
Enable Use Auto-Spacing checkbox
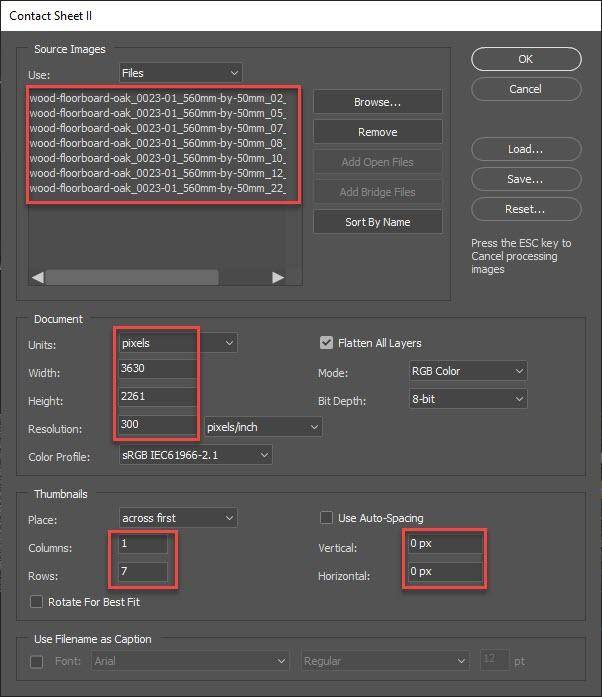[x=326, y=518]
